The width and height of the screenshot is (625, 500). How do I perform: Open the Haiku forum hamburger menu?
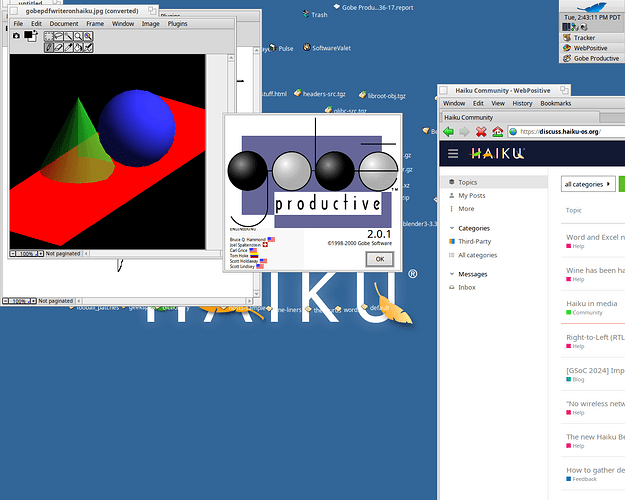click(x=453, y=154)
